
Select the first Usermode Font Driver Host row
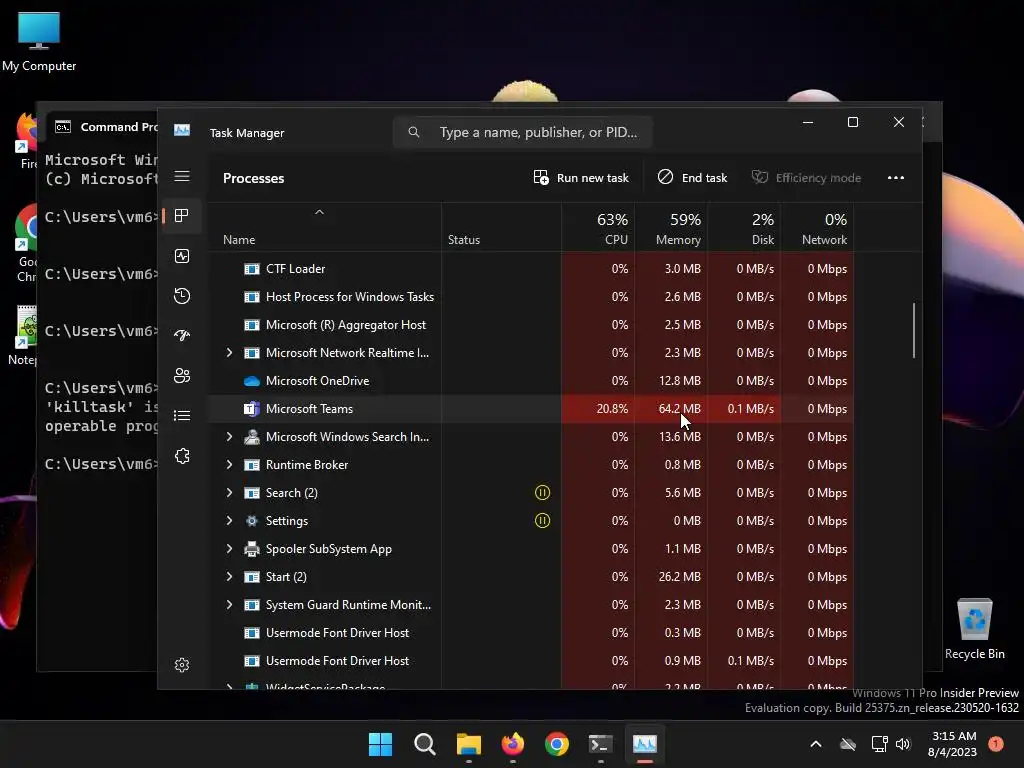(531, 633)
